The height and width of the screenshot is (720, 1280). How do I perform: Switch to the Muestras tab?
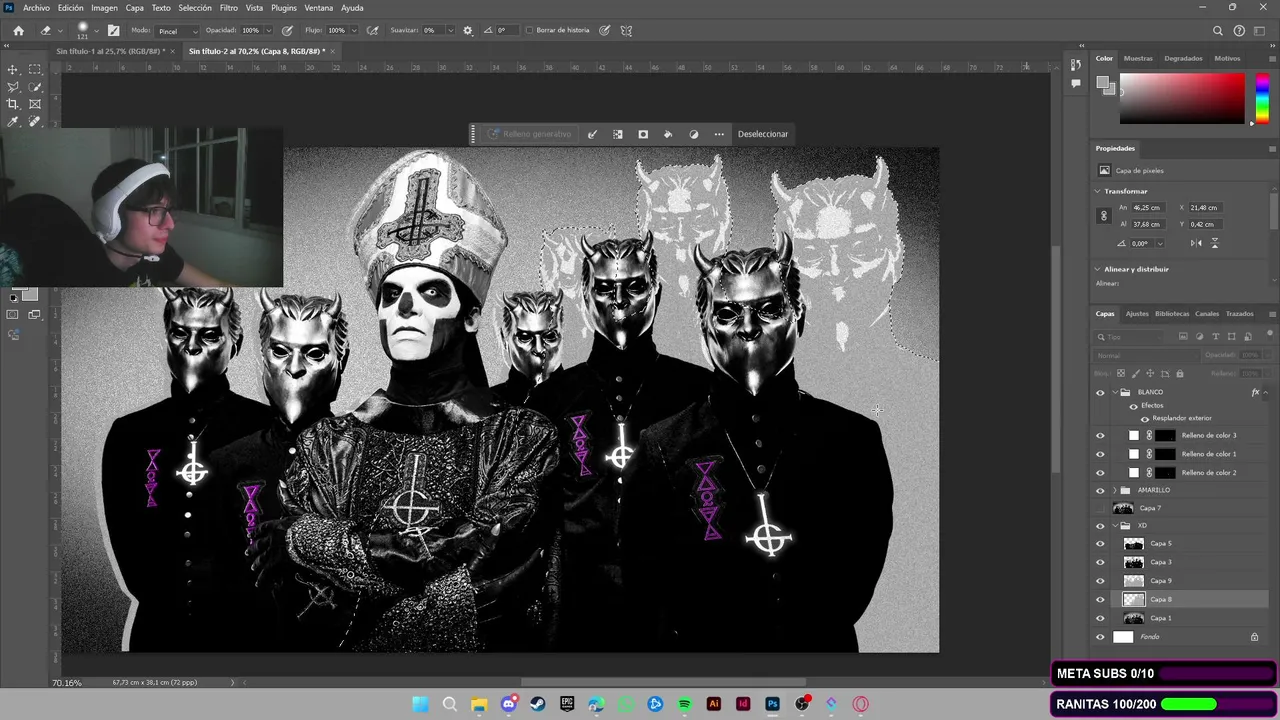pos(1138,58)
